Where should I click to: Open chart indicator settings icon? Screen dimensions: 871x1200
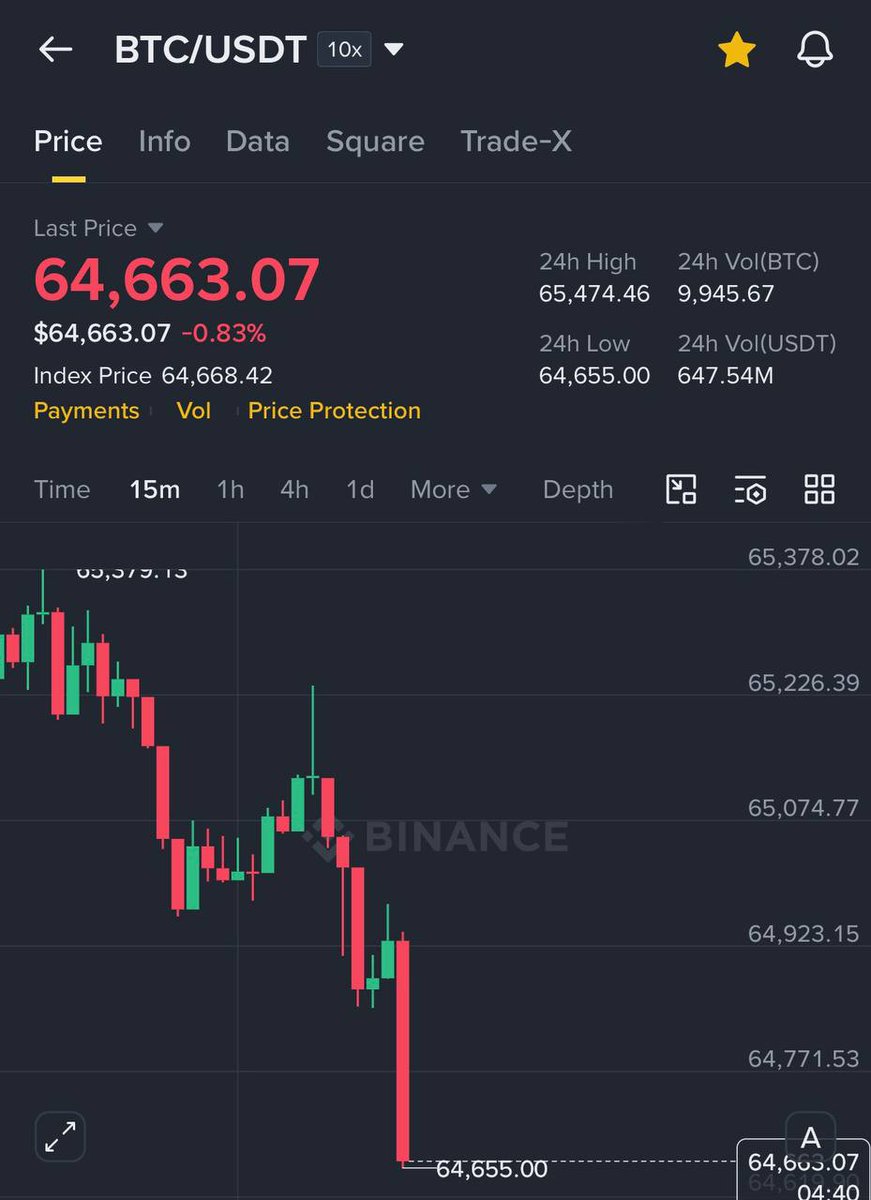[x=750, y=489]
